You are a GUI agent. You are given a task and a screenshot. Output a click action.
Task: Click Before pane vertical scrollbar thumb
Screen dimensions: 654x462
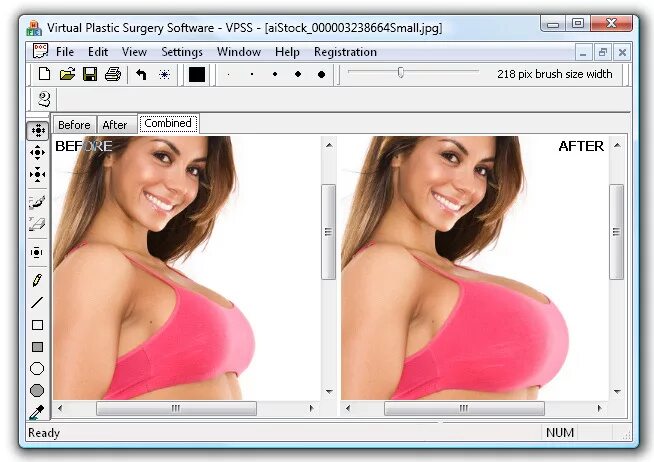(x=329, y=232)
